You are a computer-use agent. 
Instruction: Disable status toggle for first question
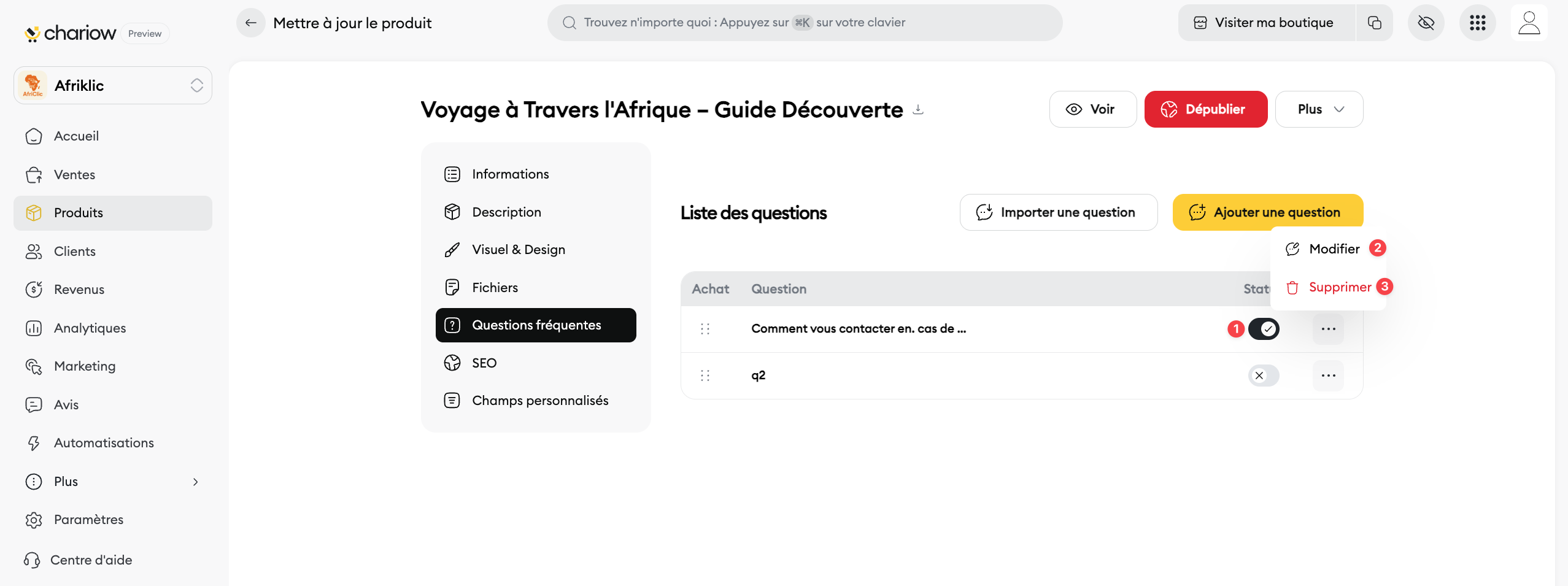(1264, 329)
